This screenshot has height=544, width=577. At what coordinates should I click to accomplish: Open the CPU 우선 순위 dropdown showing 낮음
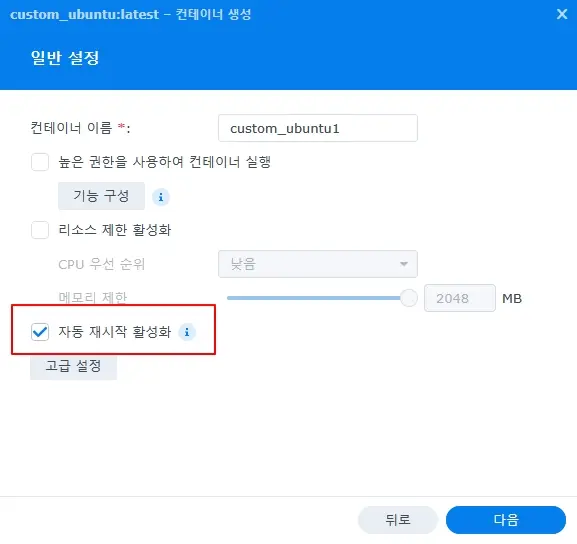coord(318,264)
